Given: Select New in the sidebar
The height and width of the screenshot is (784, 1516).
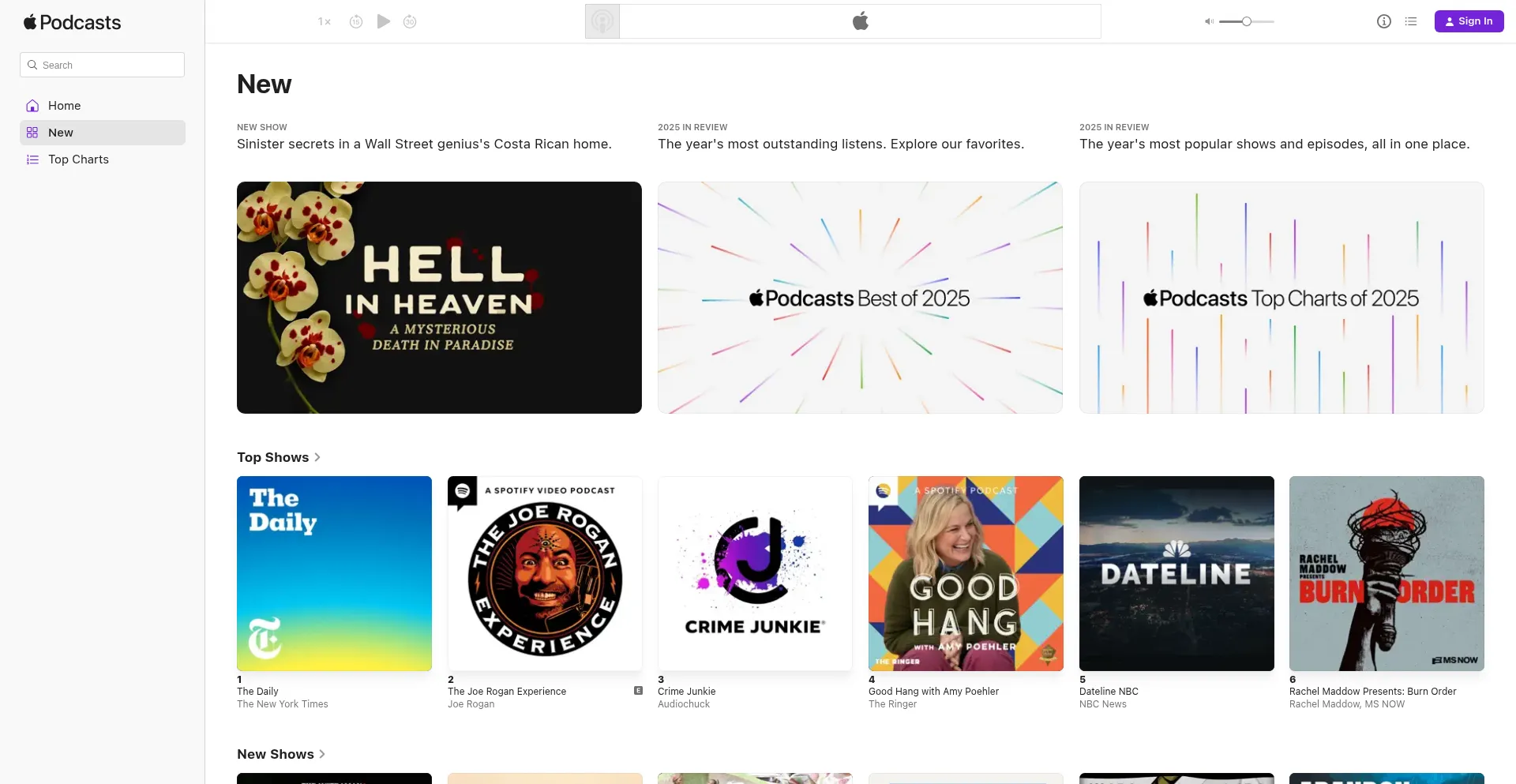Looking at the screenshot, I should (x=59, y=132).
